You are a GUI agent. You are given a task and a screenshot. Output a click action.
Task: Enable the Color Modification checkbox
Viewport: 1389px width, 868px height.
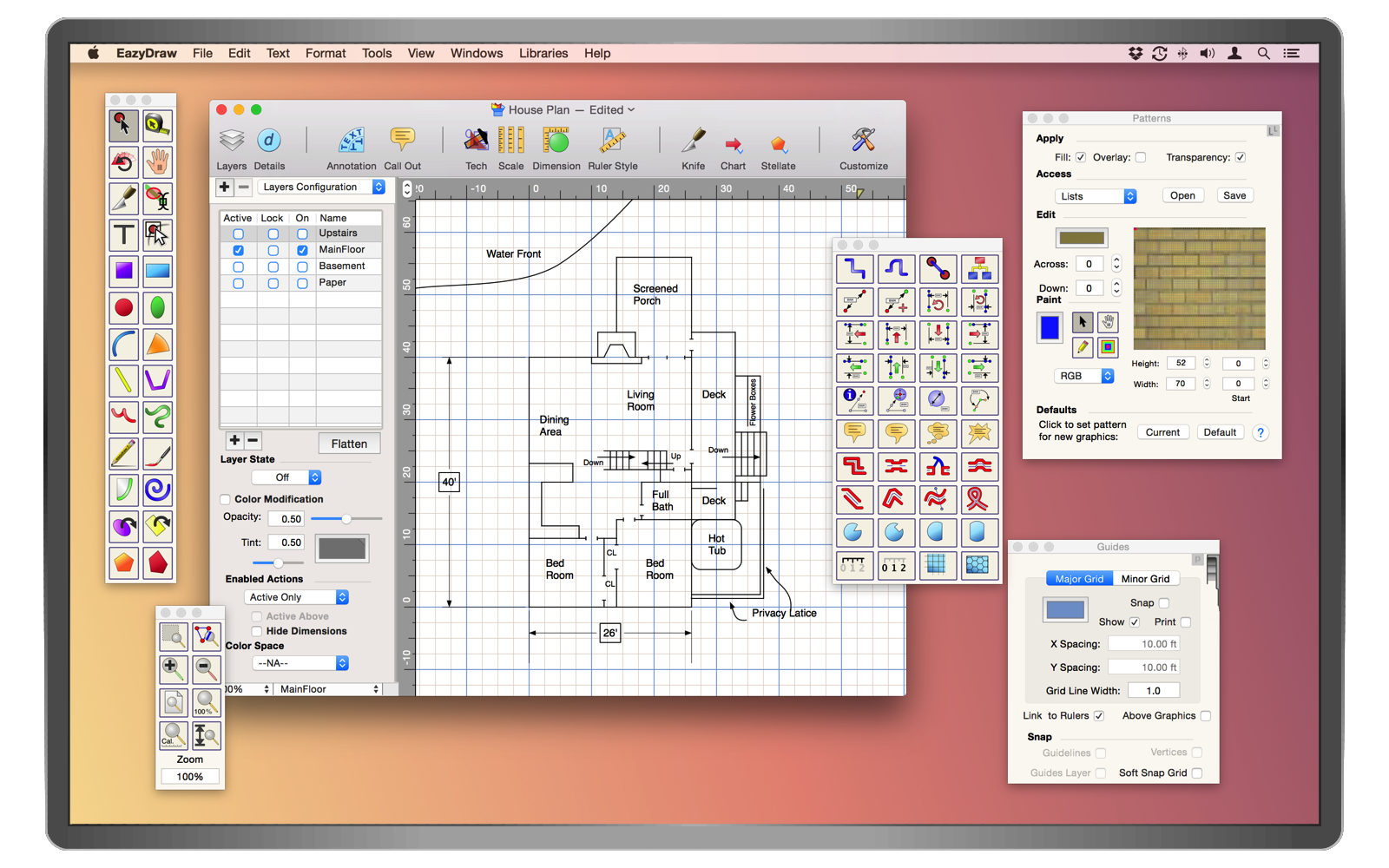pos(226,499)
